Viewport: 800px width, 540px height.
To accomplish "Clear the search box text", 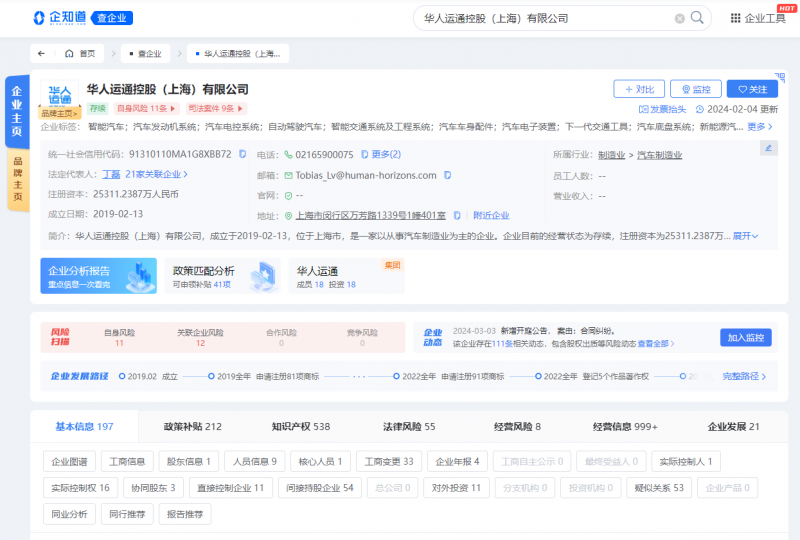I will pyautogui.click(x=680, y=19).
